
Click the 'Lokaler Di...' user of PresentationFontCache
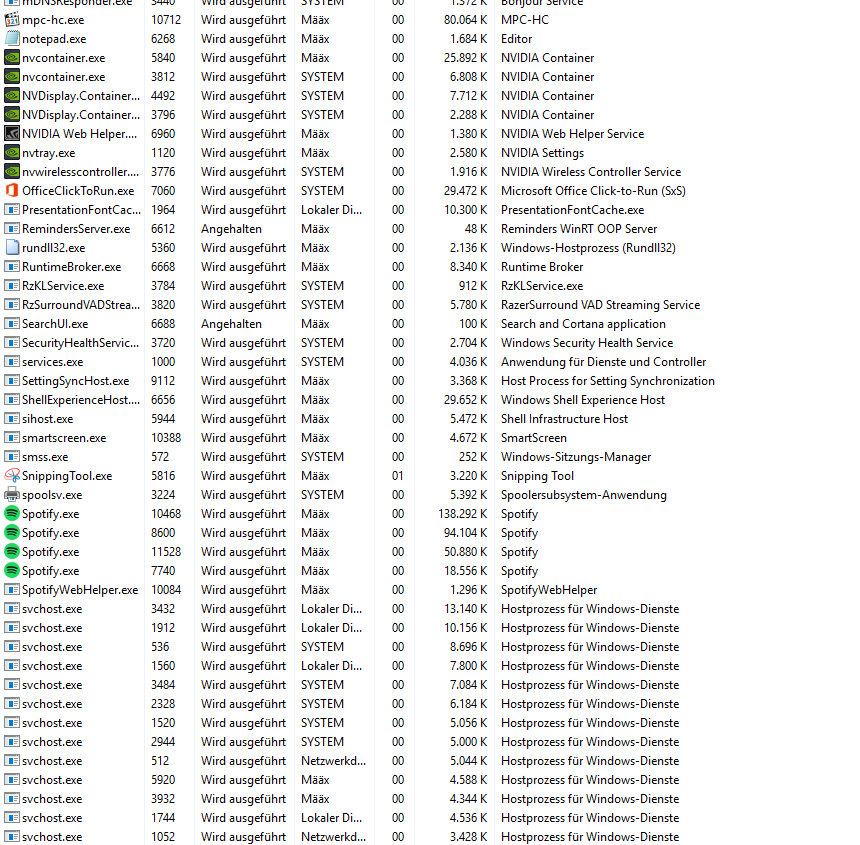331,210
